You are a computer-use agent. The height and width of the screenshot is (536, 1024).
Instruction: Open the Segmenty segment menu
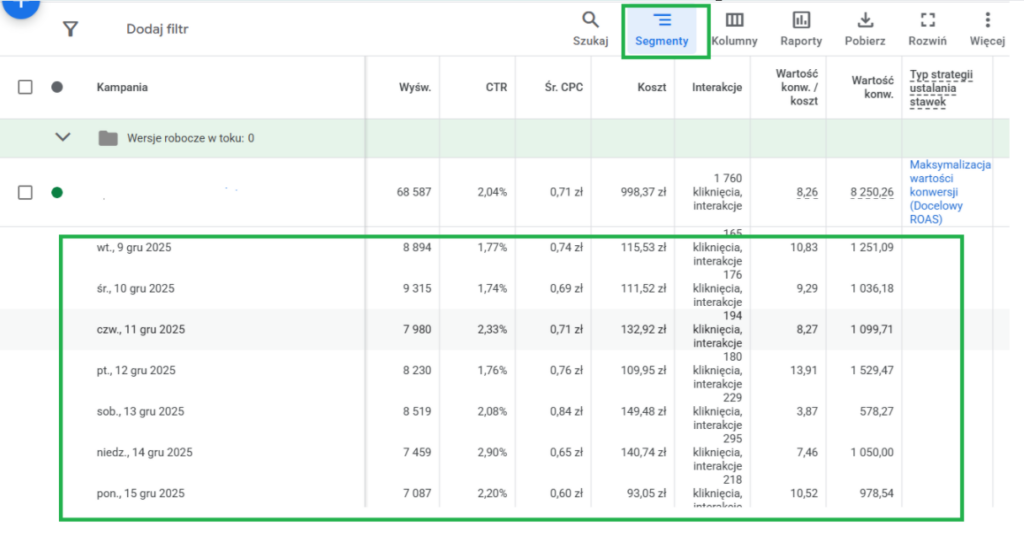(662, 30)
